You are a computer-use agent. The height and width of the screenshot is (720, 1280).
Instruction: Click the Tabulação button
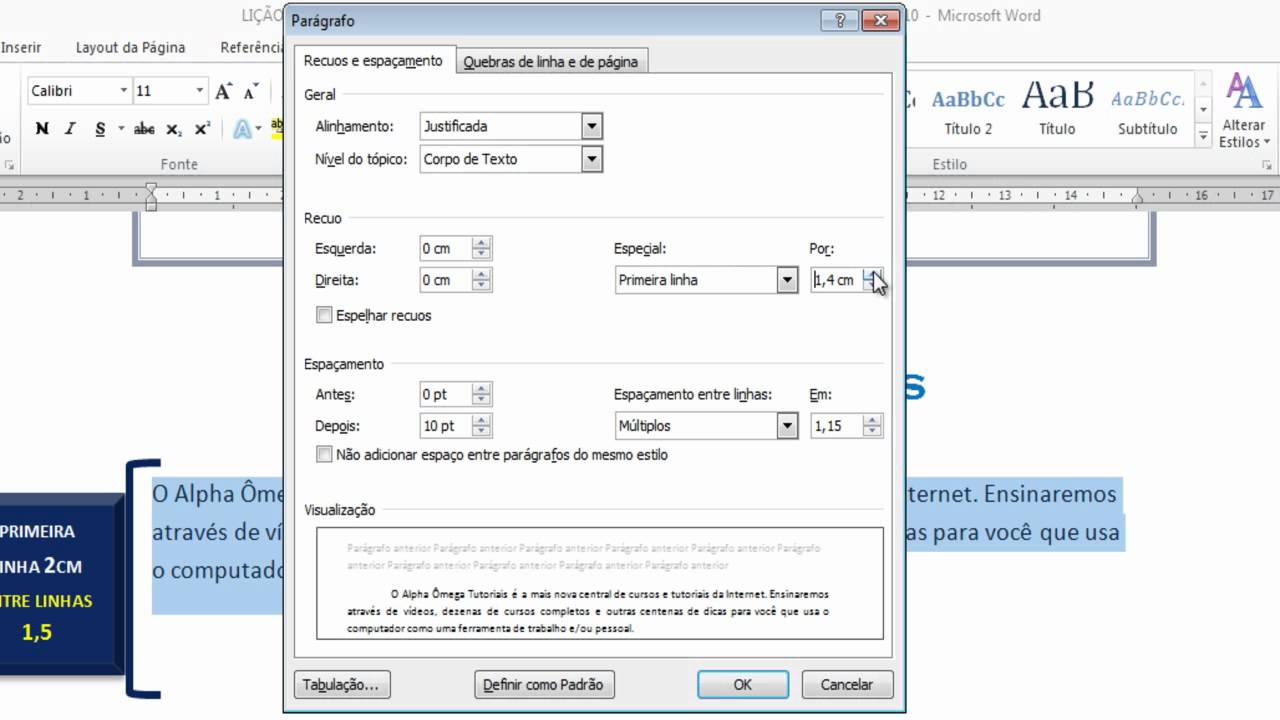pyautogui.click(x=342, y=685)
